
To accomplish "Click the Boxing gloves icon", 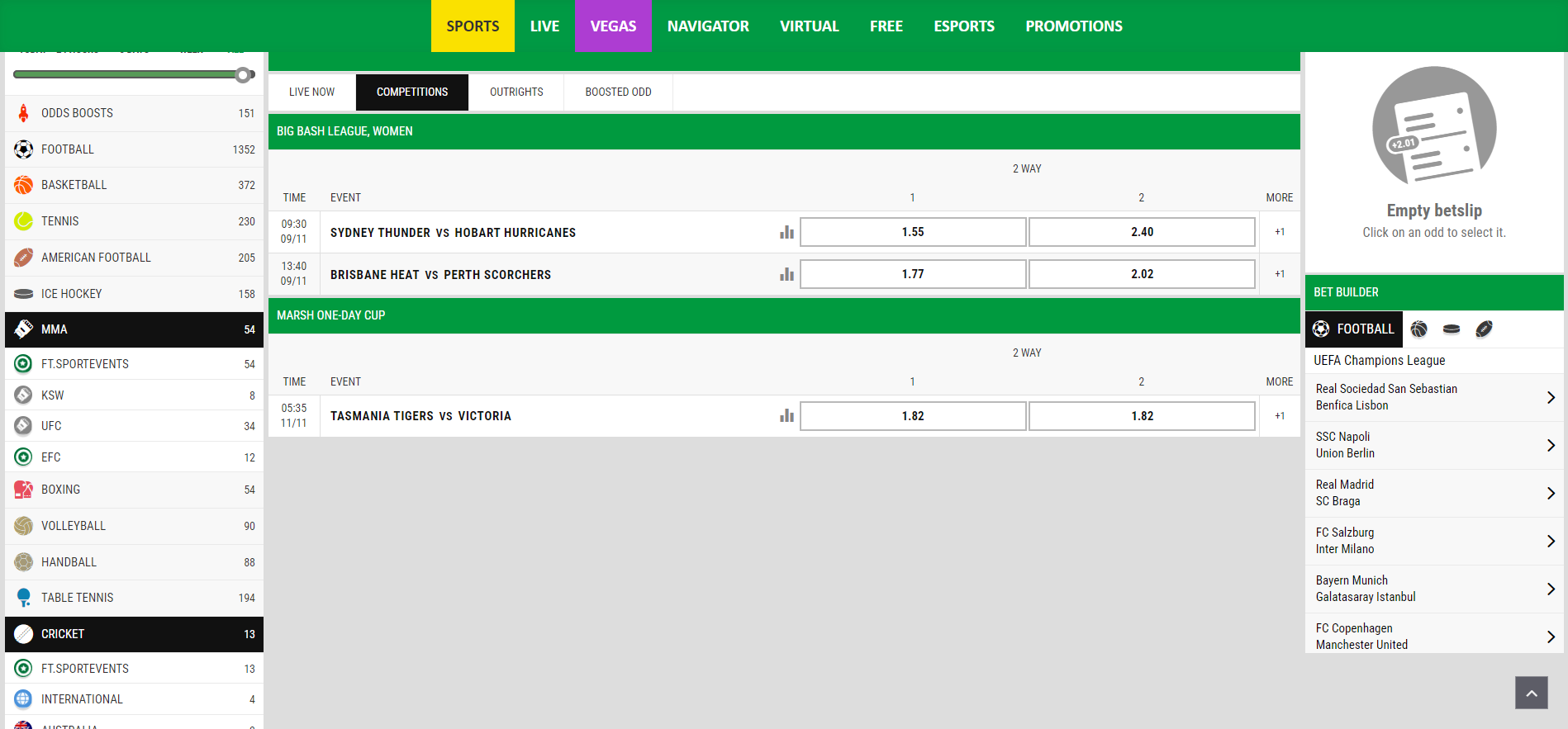I will (23, 490).
